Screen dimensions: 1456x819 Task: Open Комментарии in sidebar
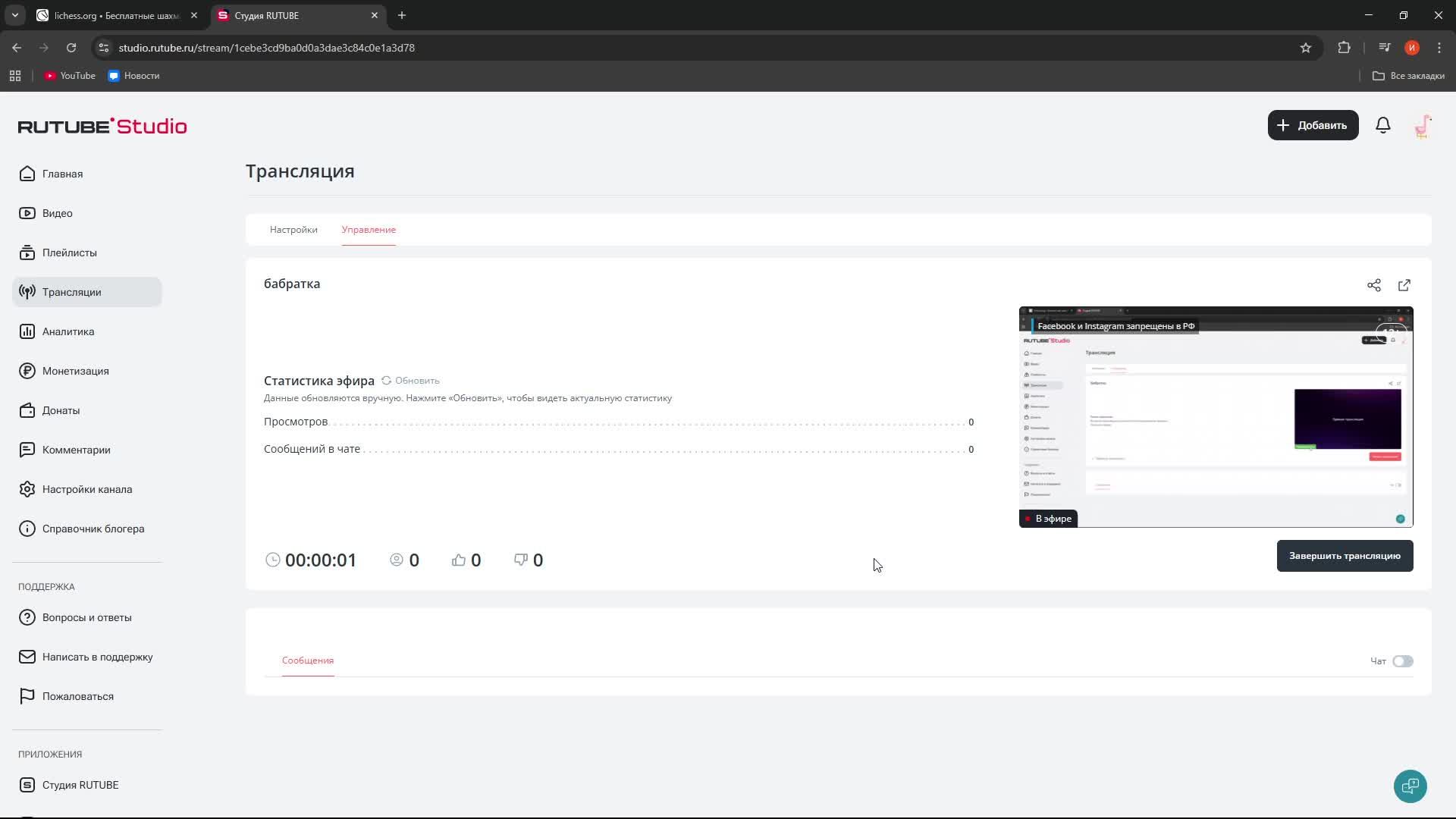click(x=76, y=450)
